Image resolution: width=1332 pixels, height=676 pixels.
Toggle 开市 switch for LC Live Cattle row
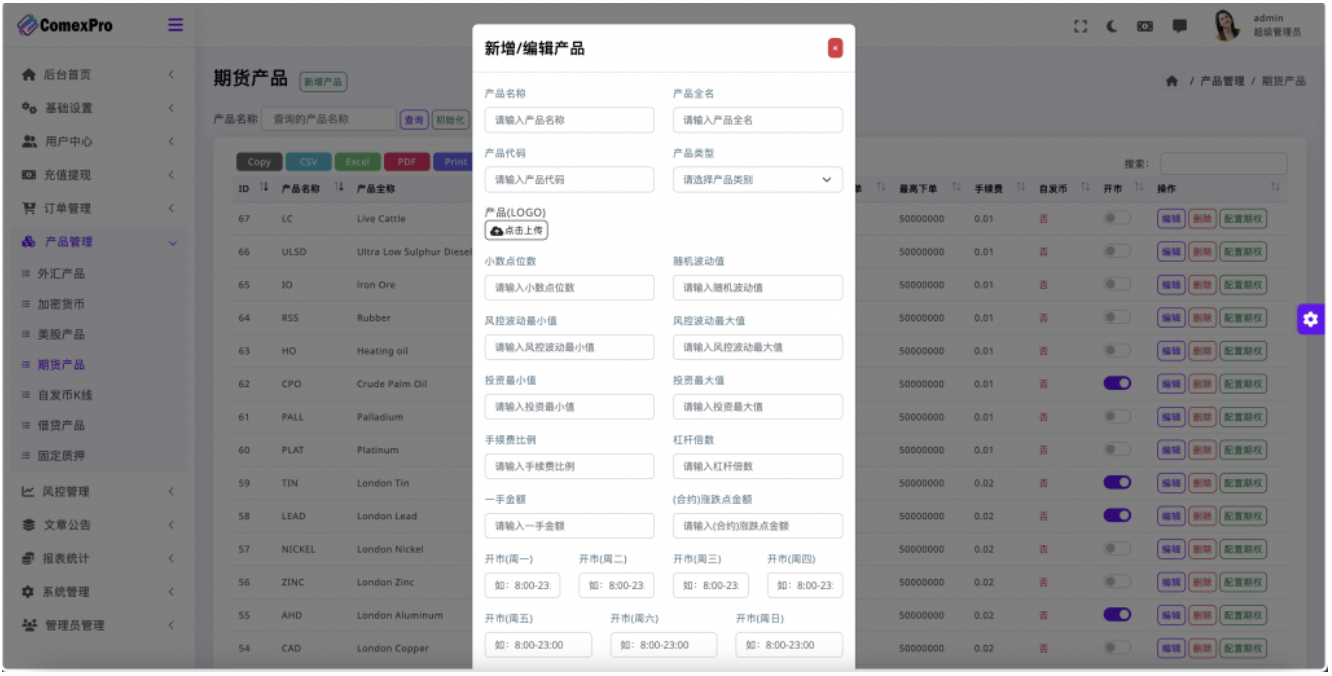pyautogui.click(x=1117, y=218)
